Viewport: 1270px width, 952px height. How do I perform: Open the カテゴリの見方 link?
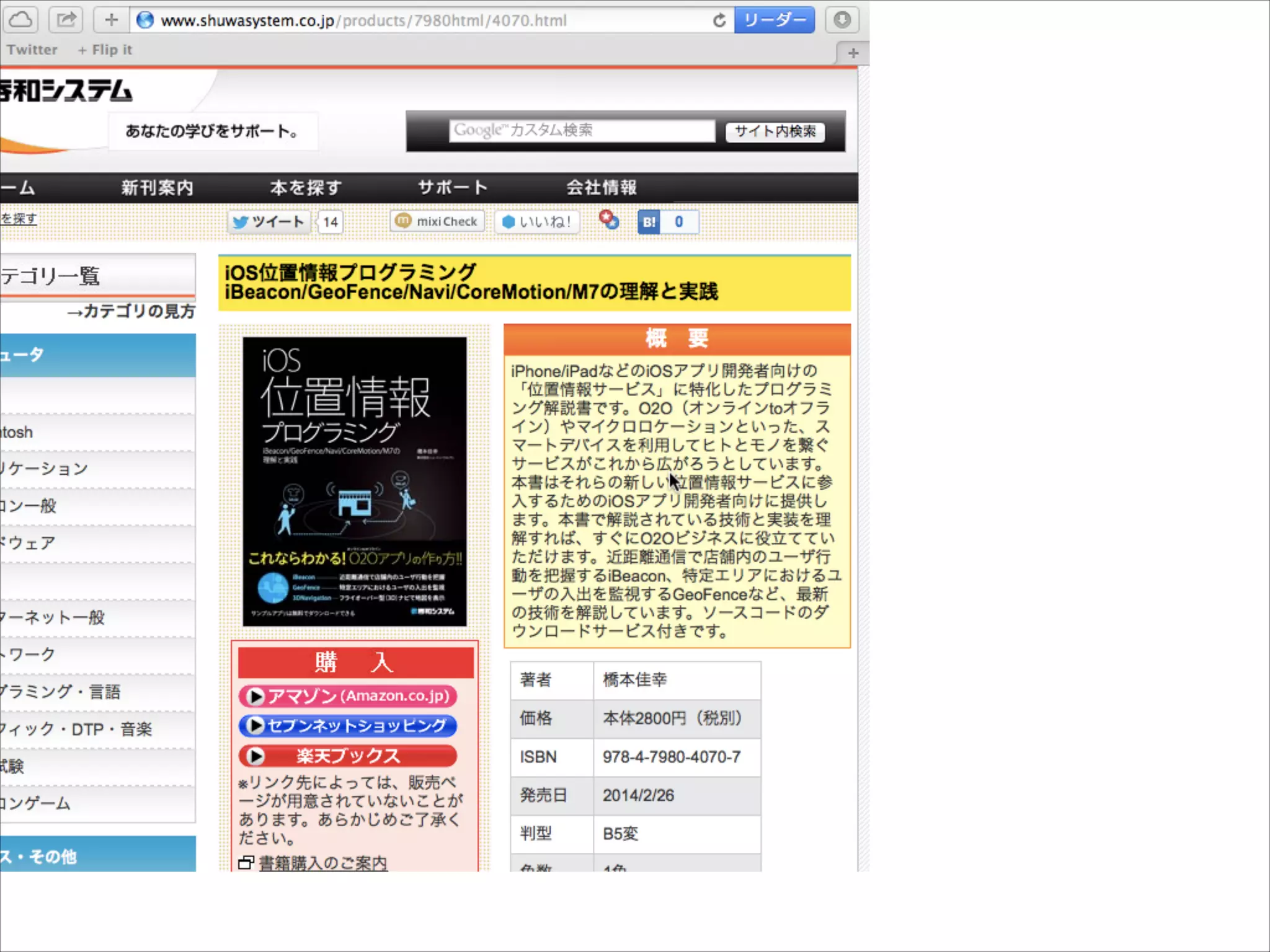tap(131, 311)
